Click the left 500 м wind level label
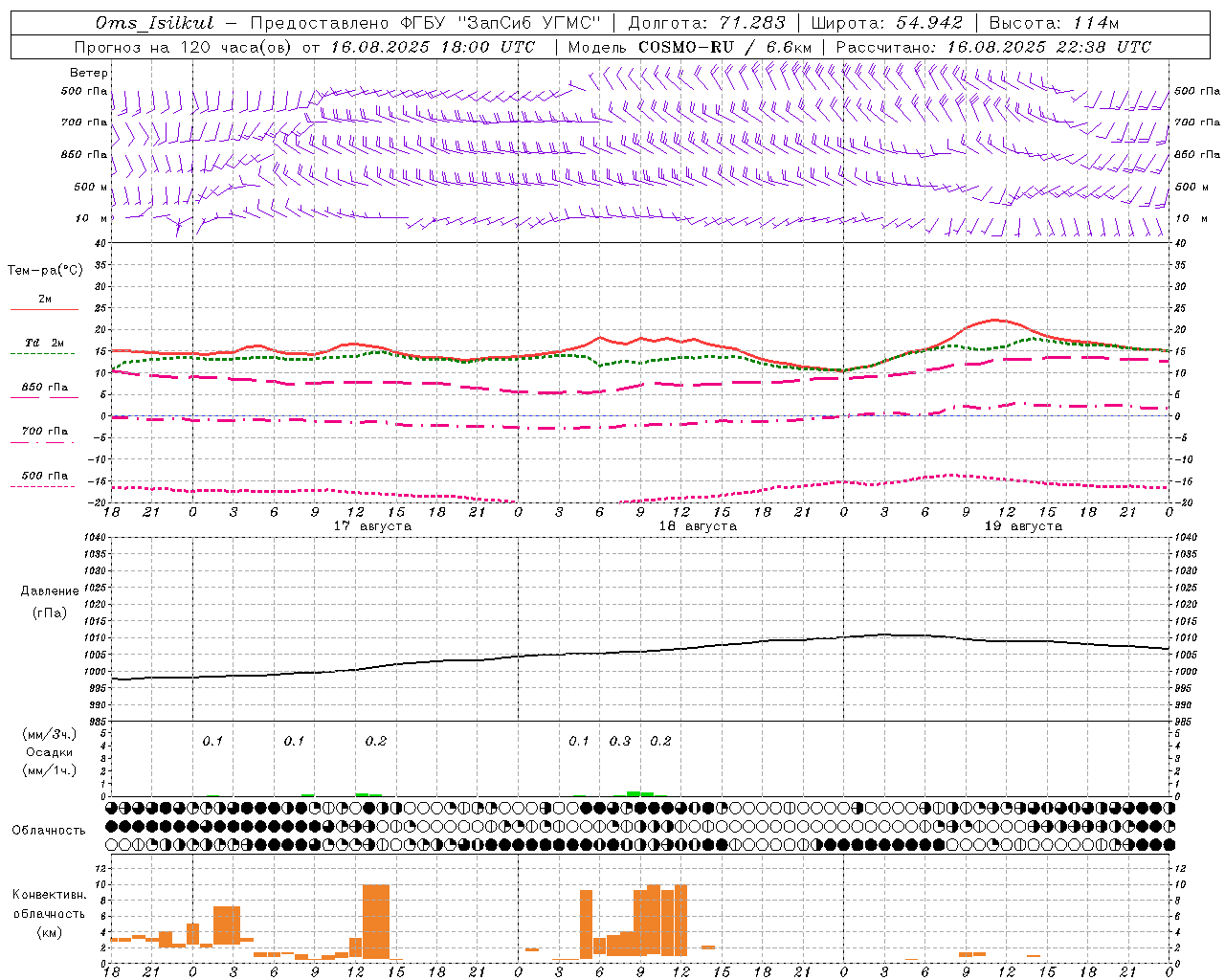This screenshot has height=980, width=1225. coord(90,187)
